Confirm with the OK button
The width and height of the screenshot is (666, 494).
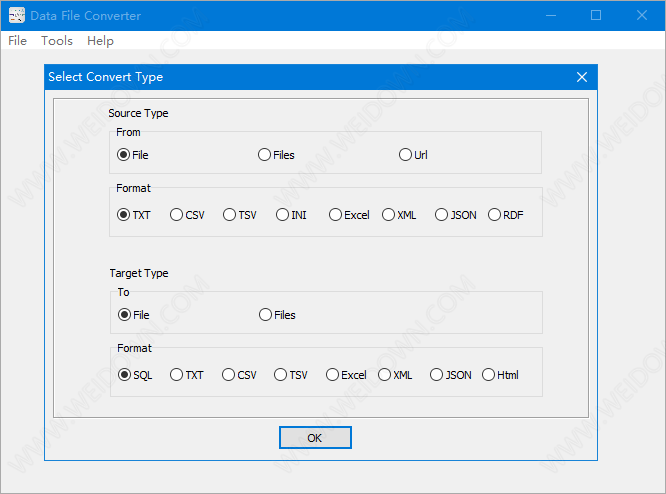pyautogui.click(x=315, y=438)
